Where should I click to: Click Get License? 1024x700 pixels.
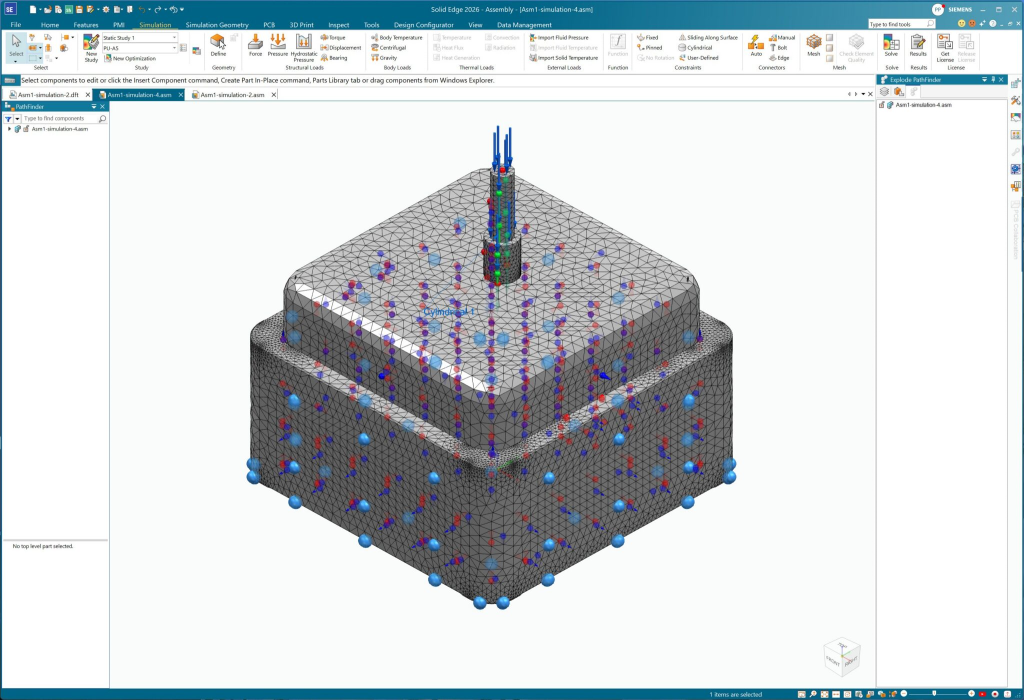[945, 48]
